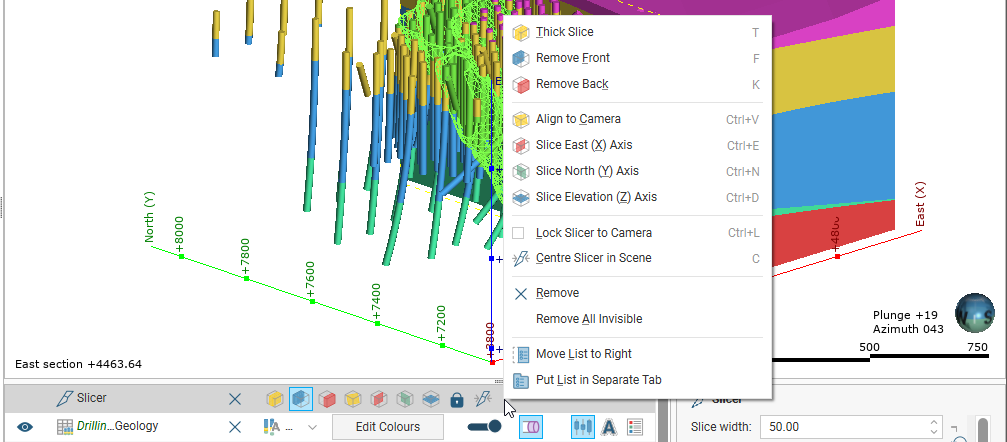Click the lock slicer padlock icon
Viewport: 1007px width, 442px height.
[x=456, y=399]
